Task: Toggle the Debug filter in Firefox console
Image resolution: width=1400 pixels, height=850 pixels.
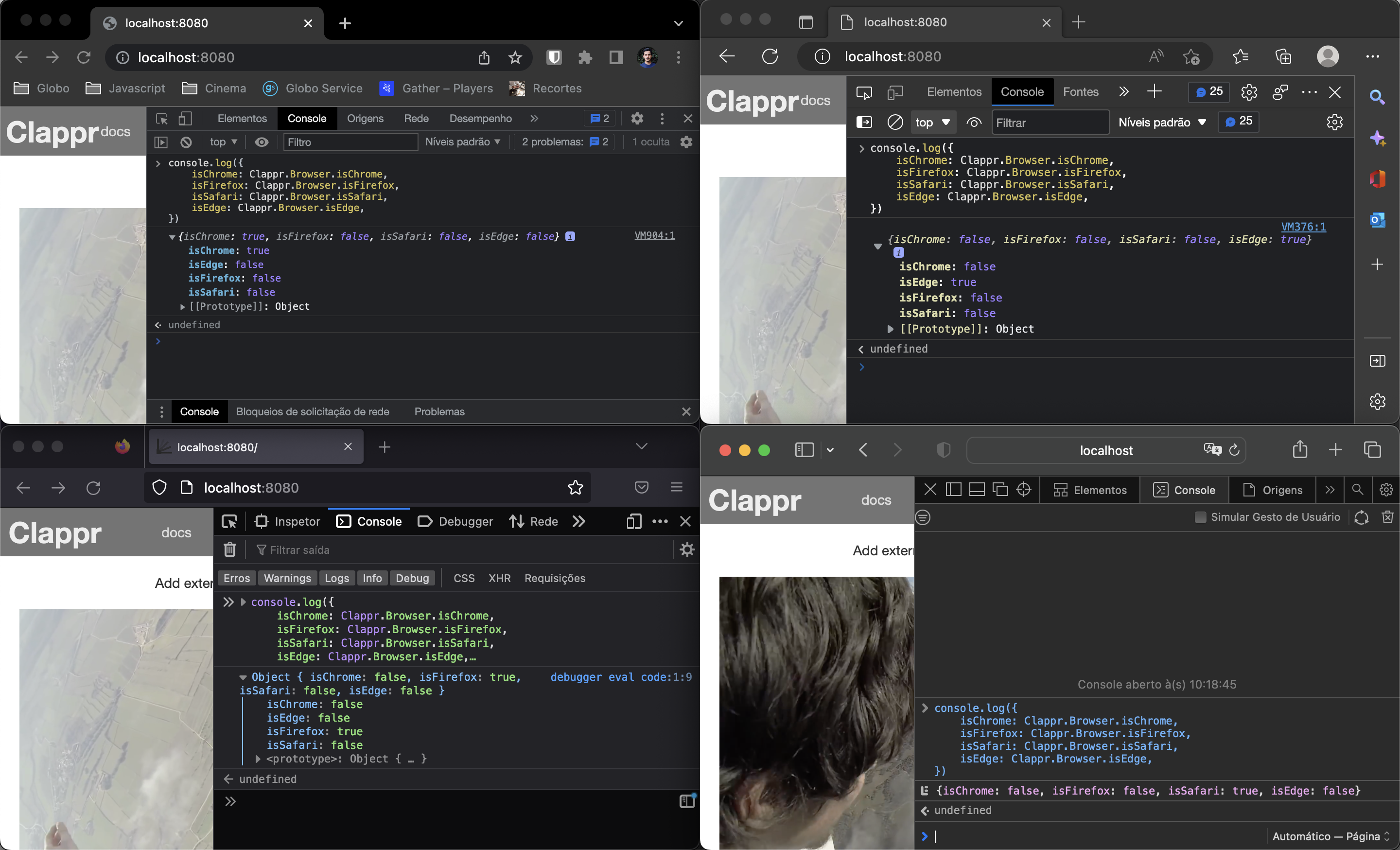Action: (x=413, y=578)
